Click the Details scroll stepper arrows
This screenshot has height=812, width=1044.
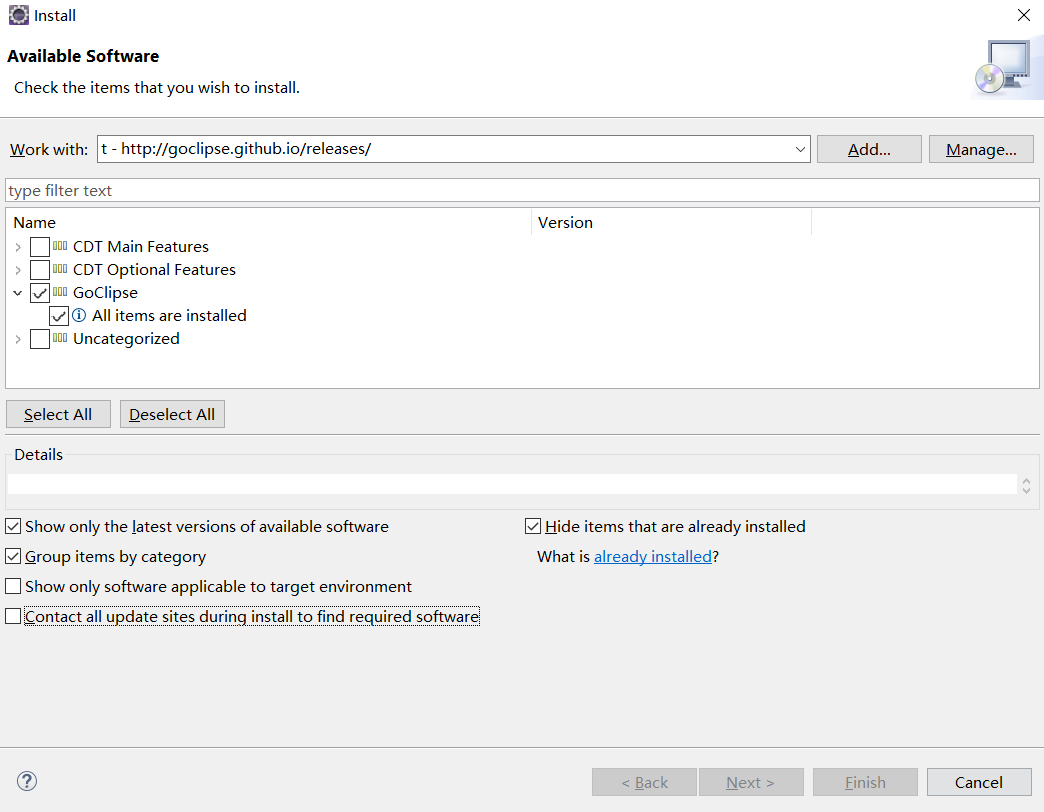pos(1026,485)
